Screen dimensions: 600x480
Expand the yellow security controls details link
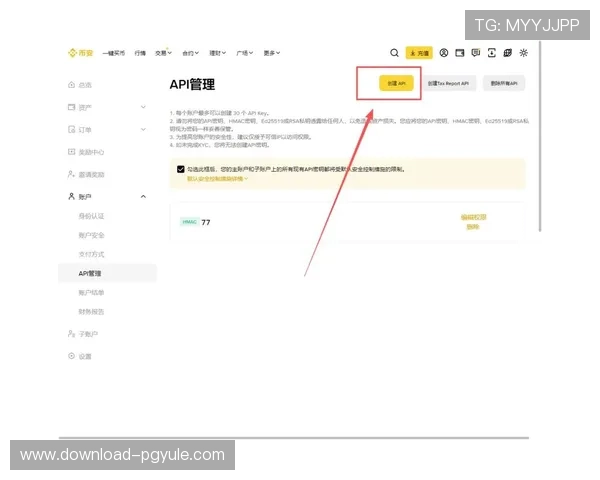coord(217,179)
